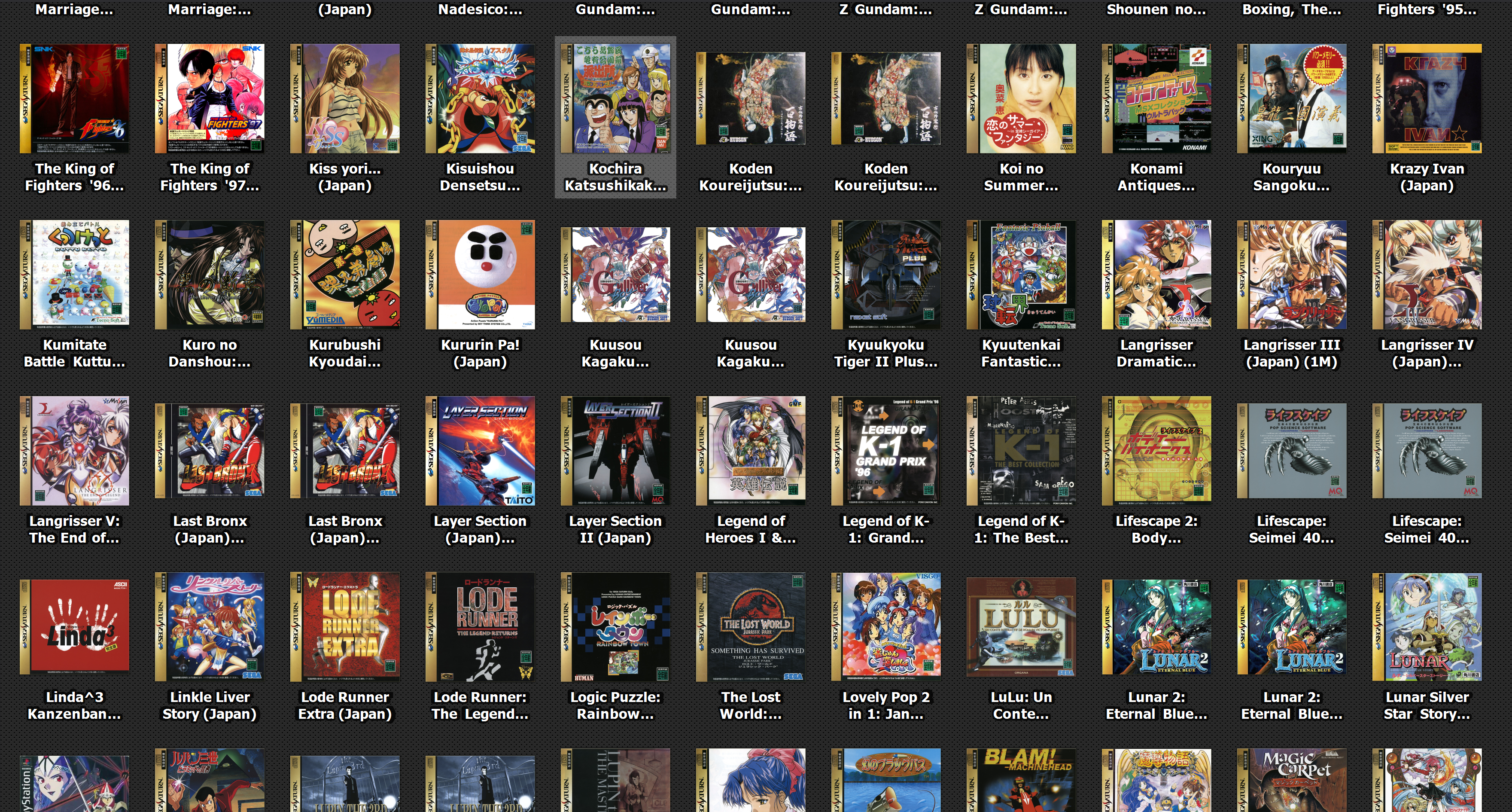Screen dimensions: 1512x812
Task: Click the Kiss yori... (Japan) title
Action: pyautogui.click(x=345, y=177)
